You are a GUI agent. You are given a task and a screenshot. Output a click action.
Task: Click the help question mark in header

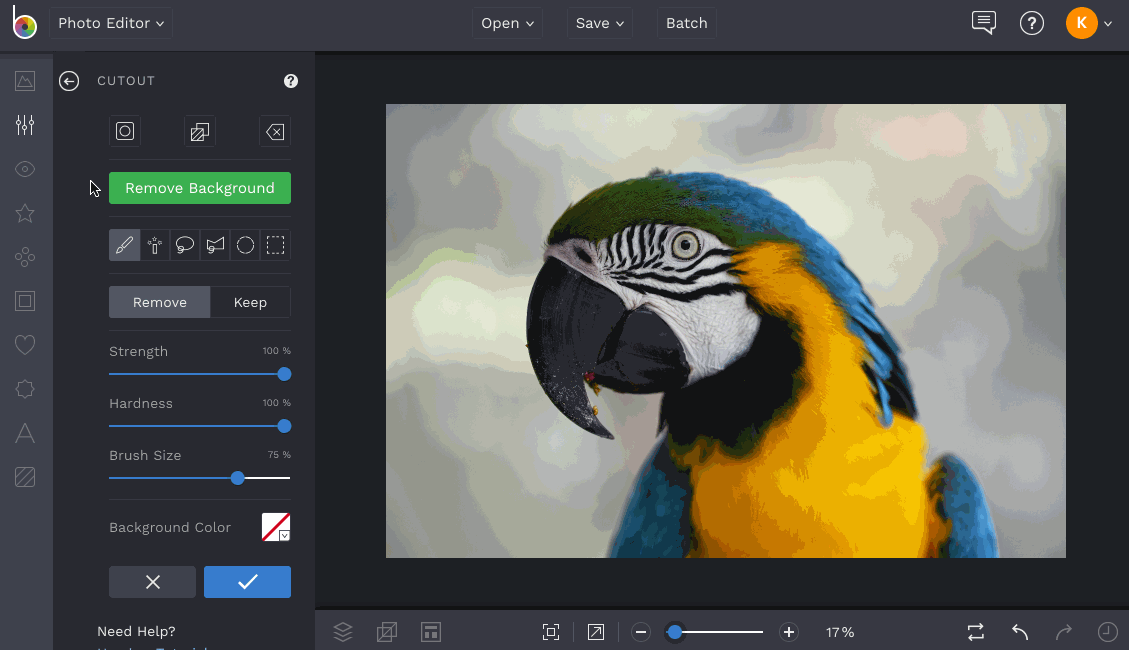tap(1032, 23)
